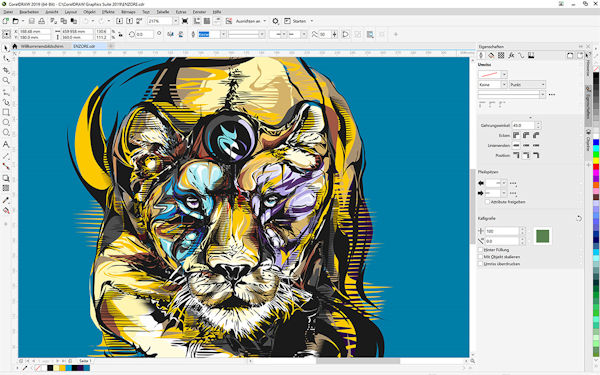600x375 pixels.
Task: Open the Fill tab in Eigenschaften docker
Action: pyautogui.click(x=491, y=55)
